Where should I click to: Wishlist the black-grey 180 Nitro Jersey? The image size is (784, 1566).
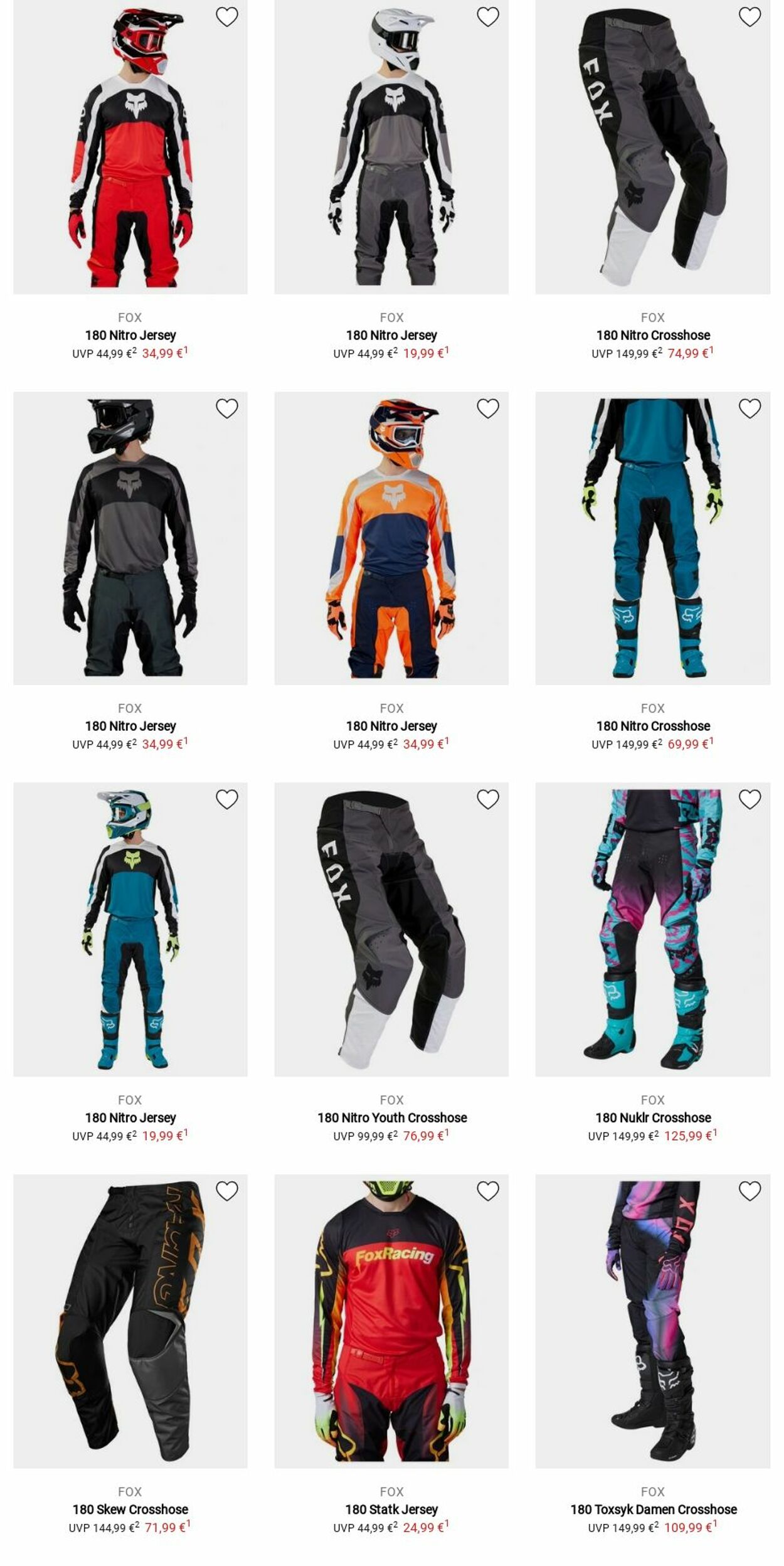(226, 408)
